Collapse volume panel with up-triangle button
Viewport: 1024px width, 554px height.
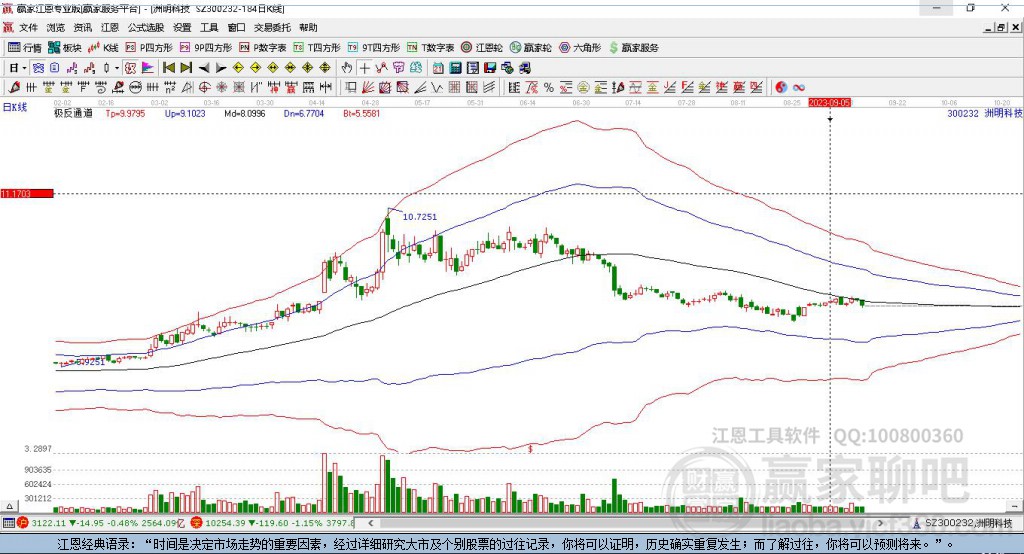[x=9, y=506]
